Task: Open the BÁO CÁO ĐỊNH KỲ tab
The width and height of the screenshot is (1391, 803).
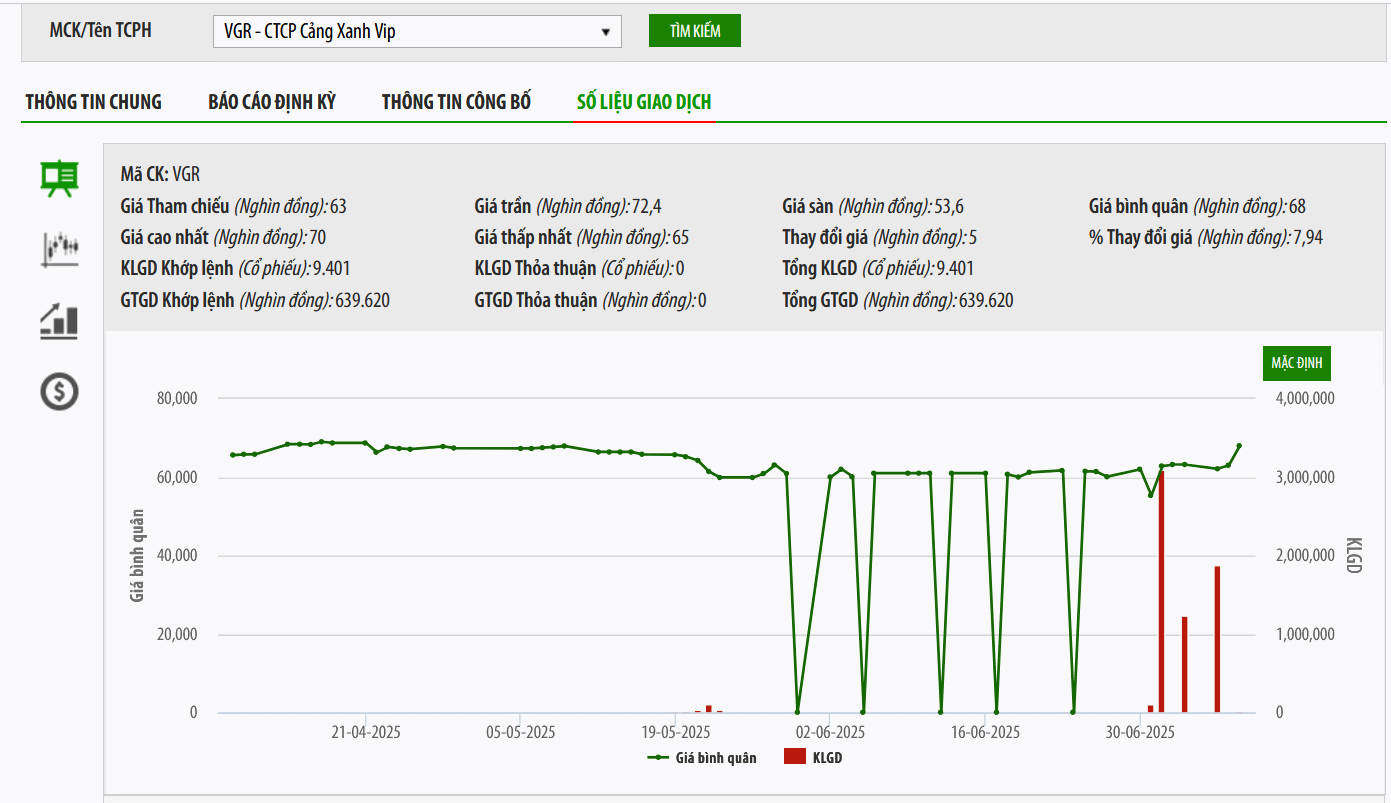Action: click(272, 102)
